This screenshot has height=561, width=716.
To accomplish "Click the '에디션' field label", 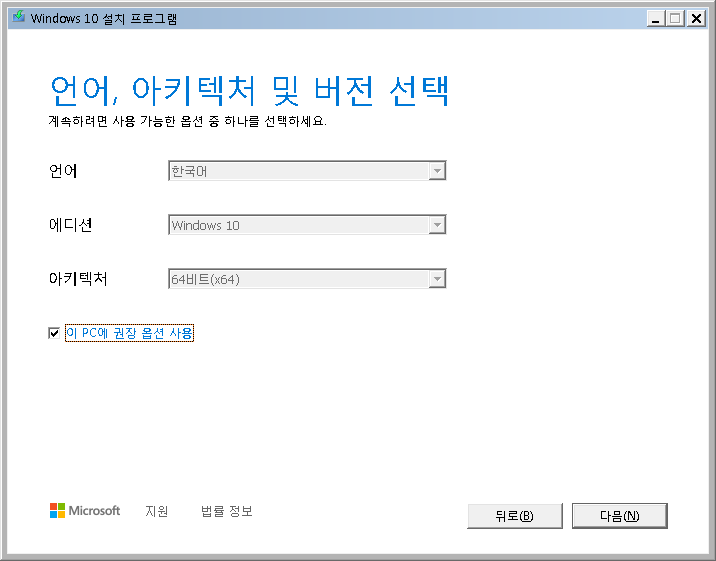I will (71, 225).
